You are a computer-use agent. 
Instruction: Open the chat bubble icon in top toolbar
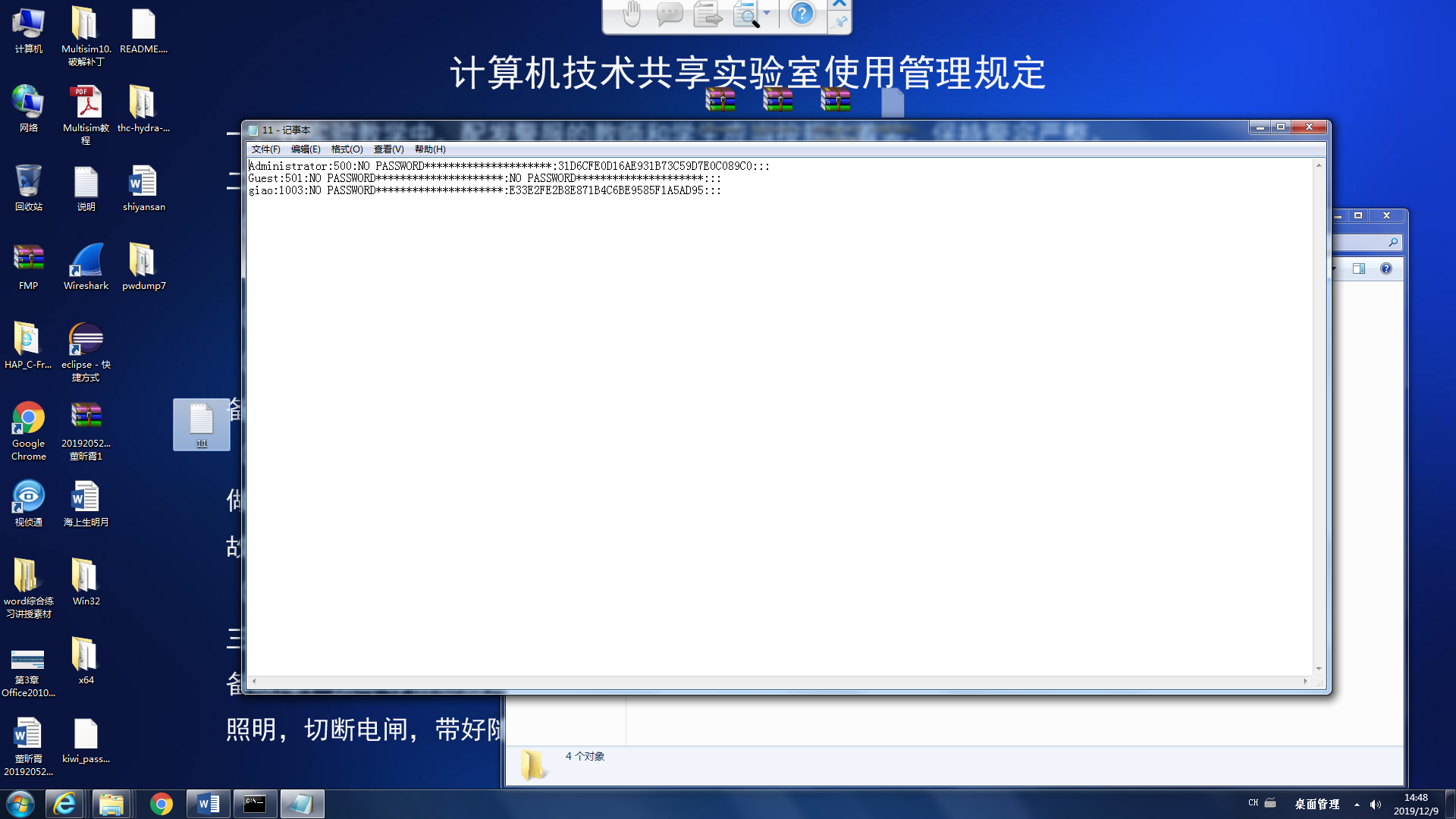[670, 14]
